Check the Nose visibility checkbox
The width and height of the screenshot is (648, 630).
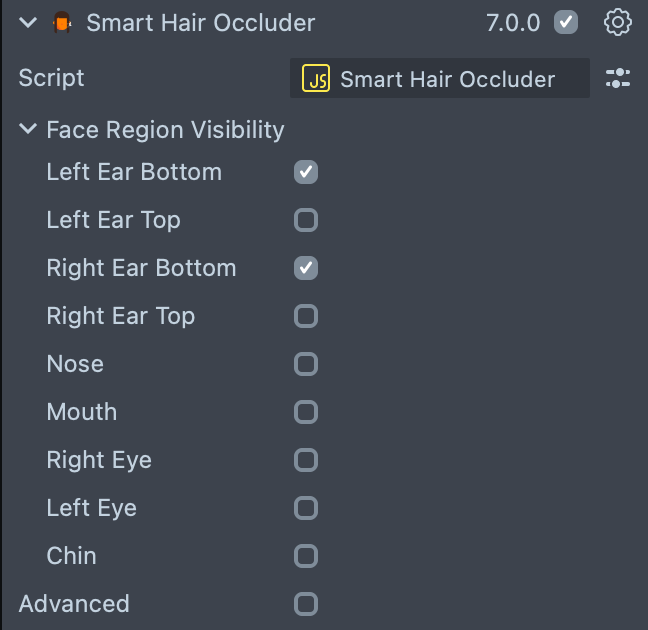point(306,364)
